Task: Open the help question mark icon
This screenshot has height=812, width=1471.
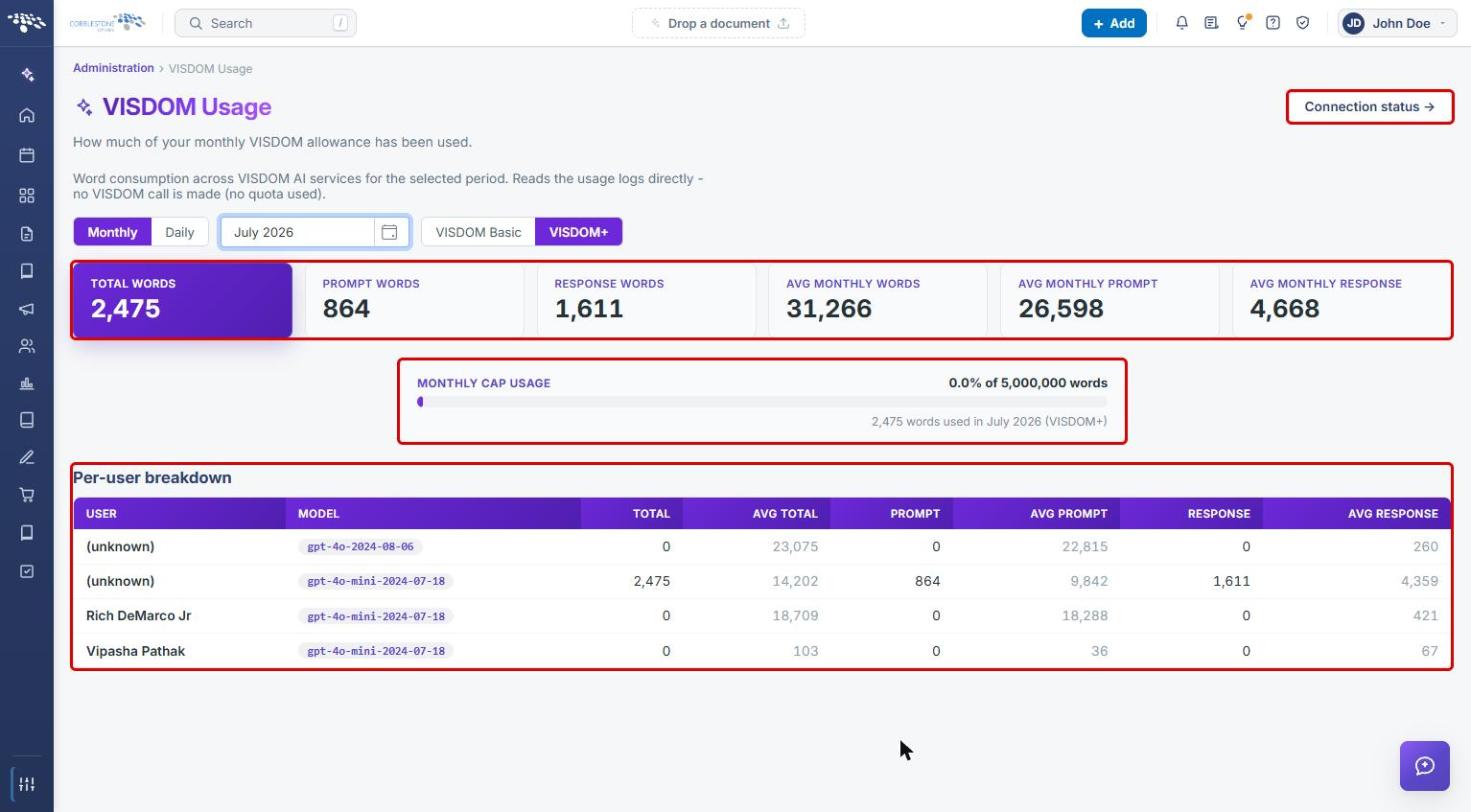Action: point(1273,23)
